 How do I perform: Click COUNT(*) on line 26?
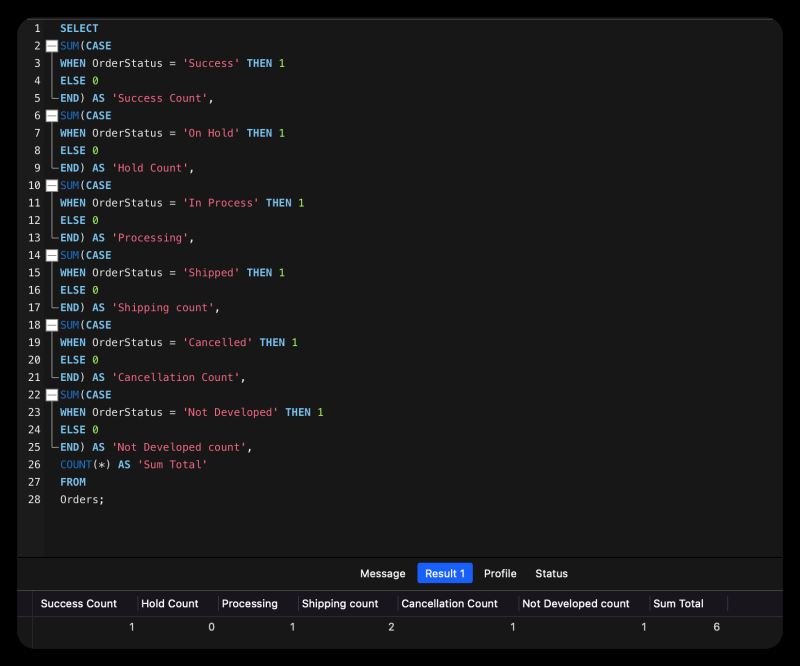click(85, 464)
